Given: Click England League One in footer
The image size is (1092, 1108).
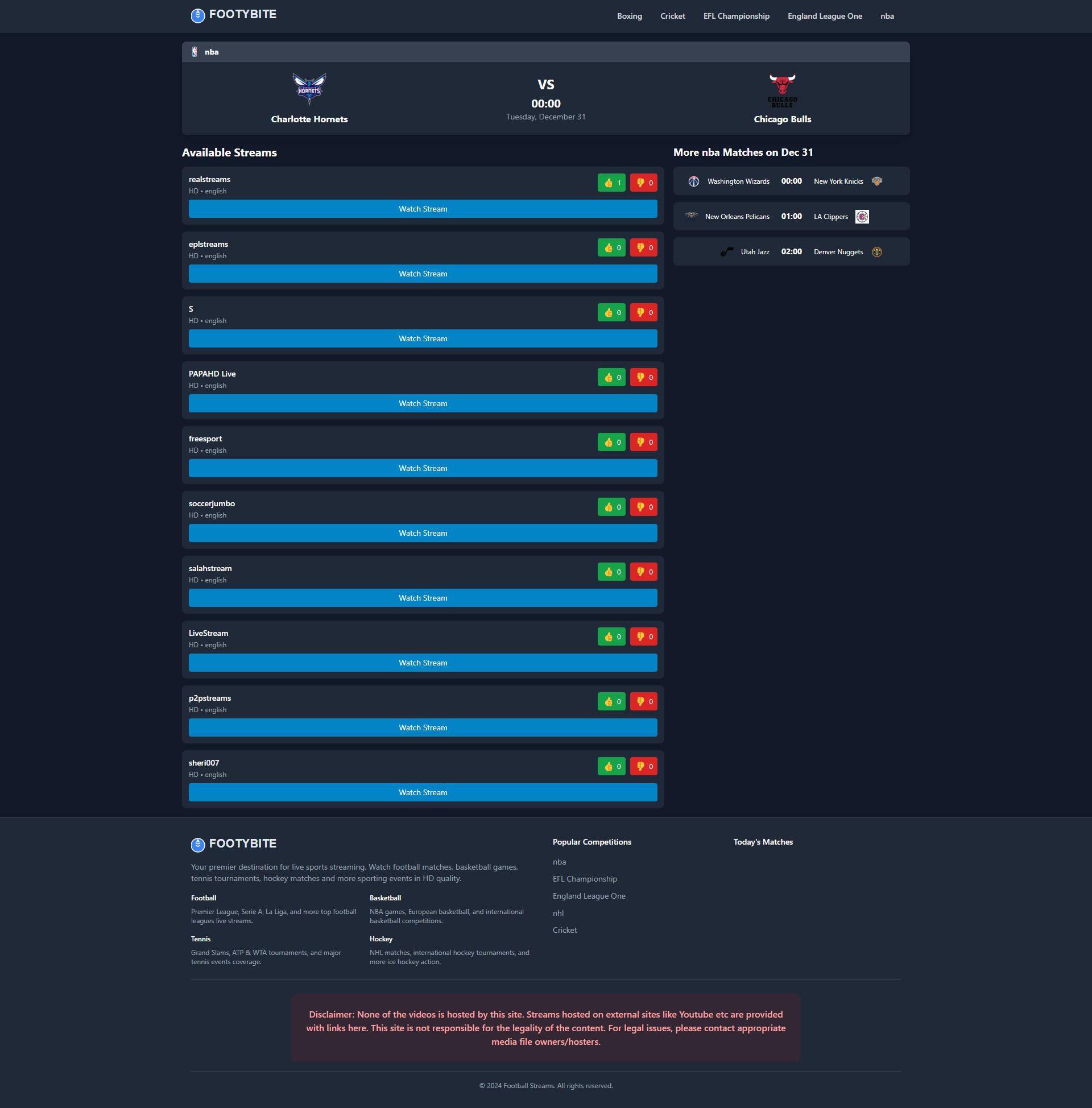Looking at the screenshot, I should coord(589,896).
